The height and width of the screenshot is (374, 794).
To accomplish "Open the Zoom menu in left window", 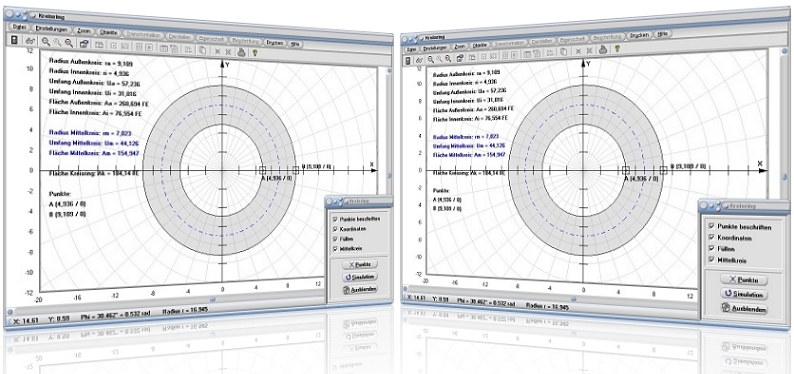I will click(84, 31).
